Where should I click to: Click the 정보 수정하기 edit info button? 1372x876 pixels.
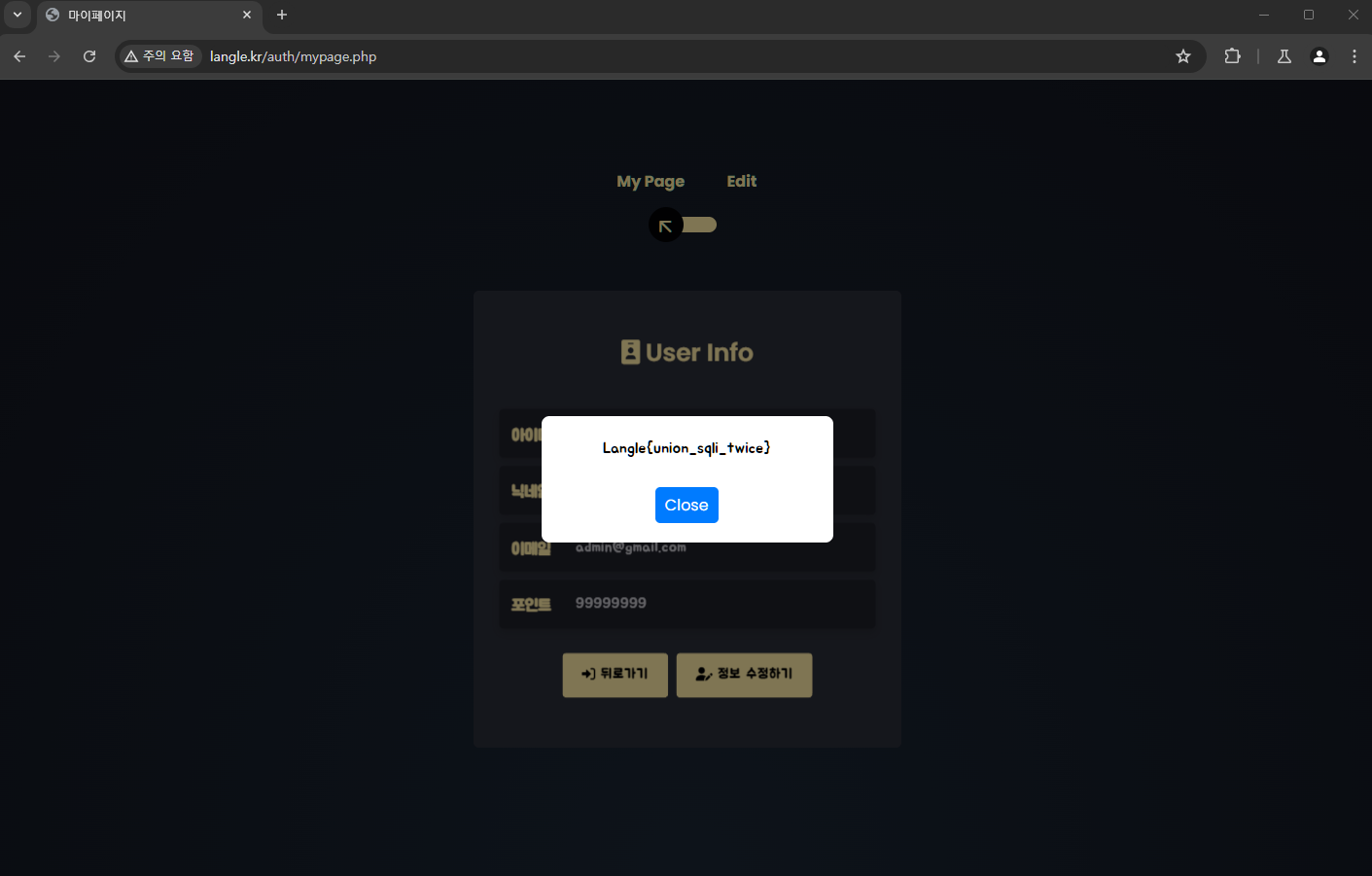pos(745,675)
